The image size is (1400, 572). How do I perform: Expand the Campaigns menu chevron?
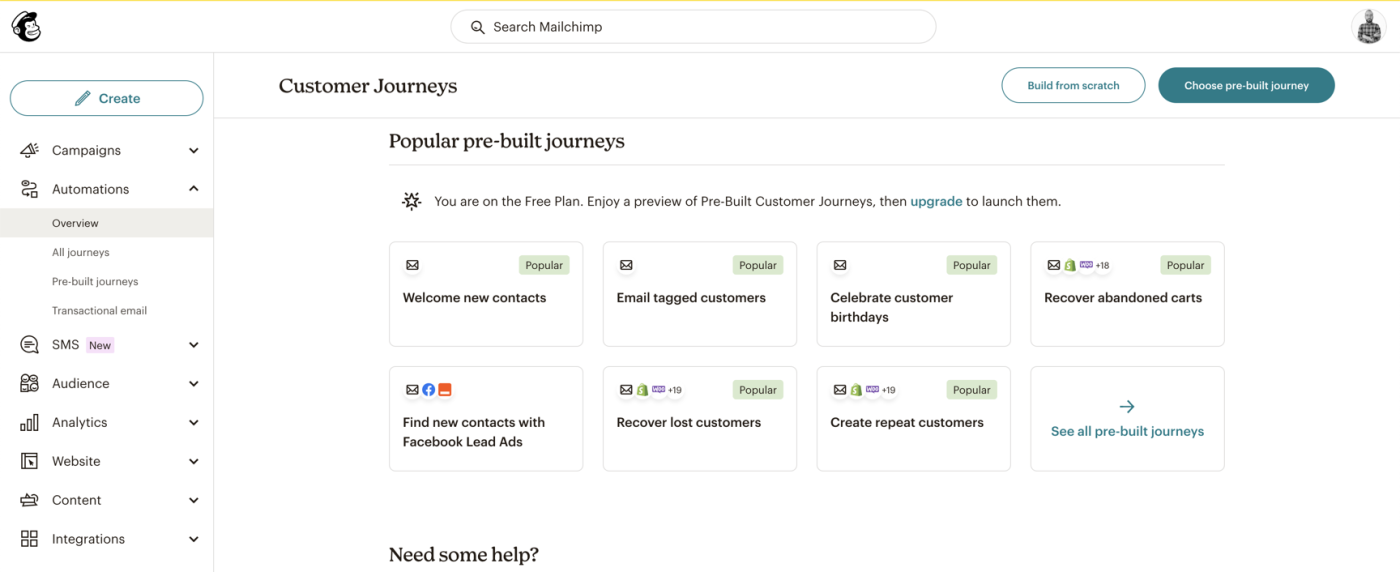(x=193, y=151)
